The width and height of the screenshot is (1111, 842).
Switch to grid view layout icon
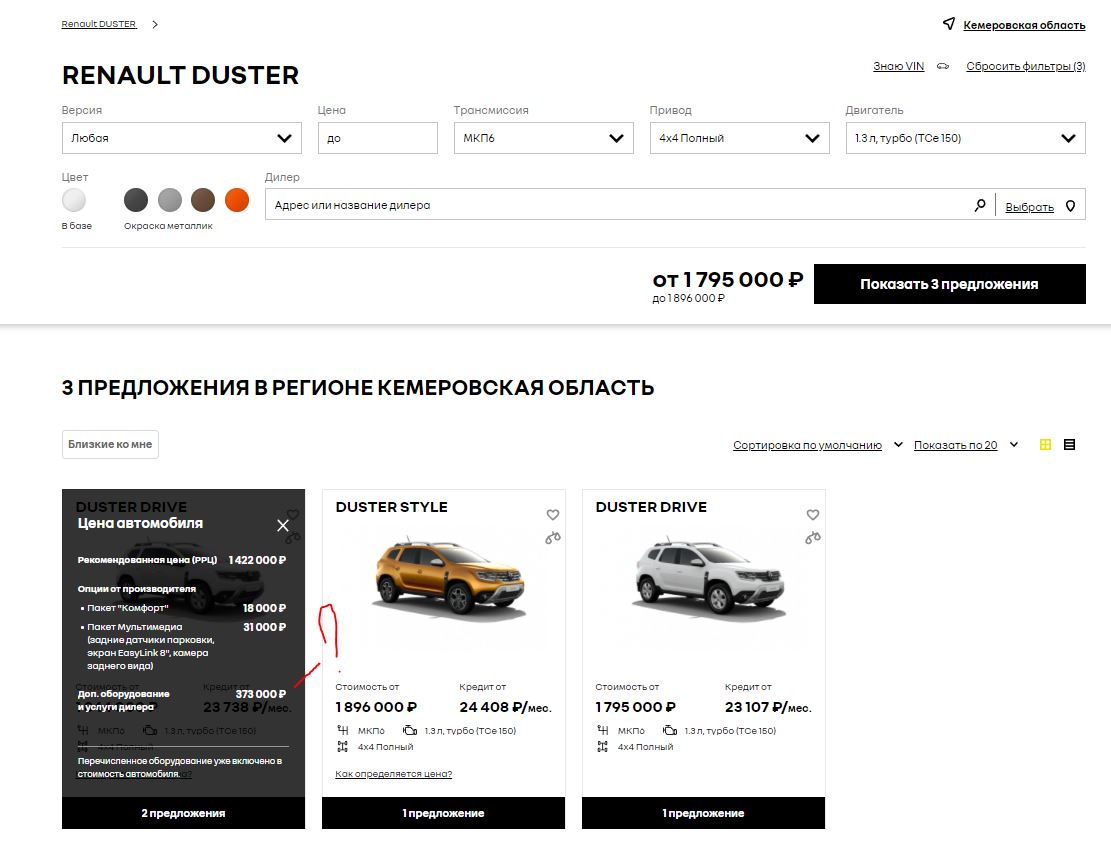[1045, 444]
